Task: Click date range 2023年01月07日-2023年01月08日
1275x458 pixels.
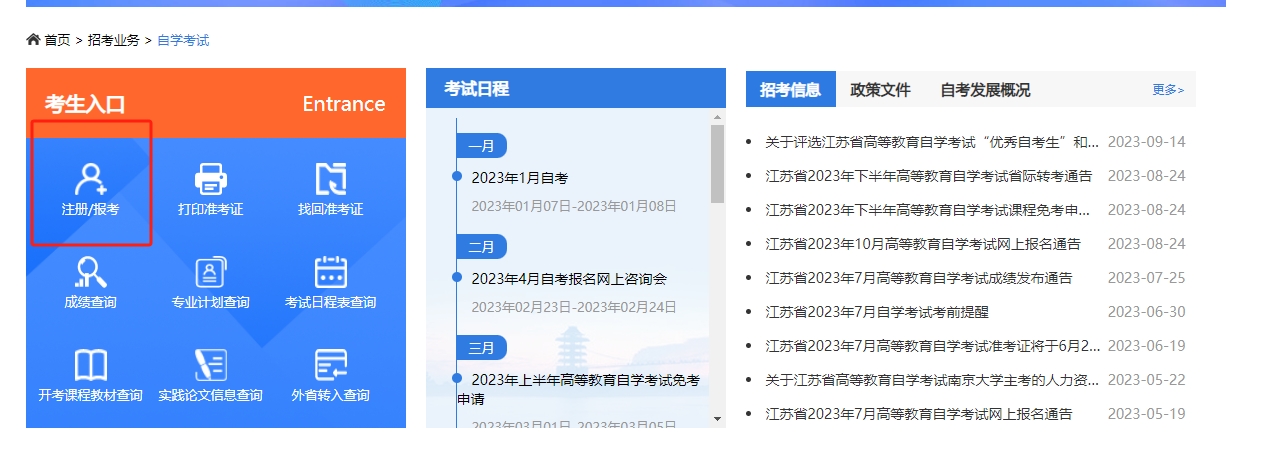Action: click(574, 206)
